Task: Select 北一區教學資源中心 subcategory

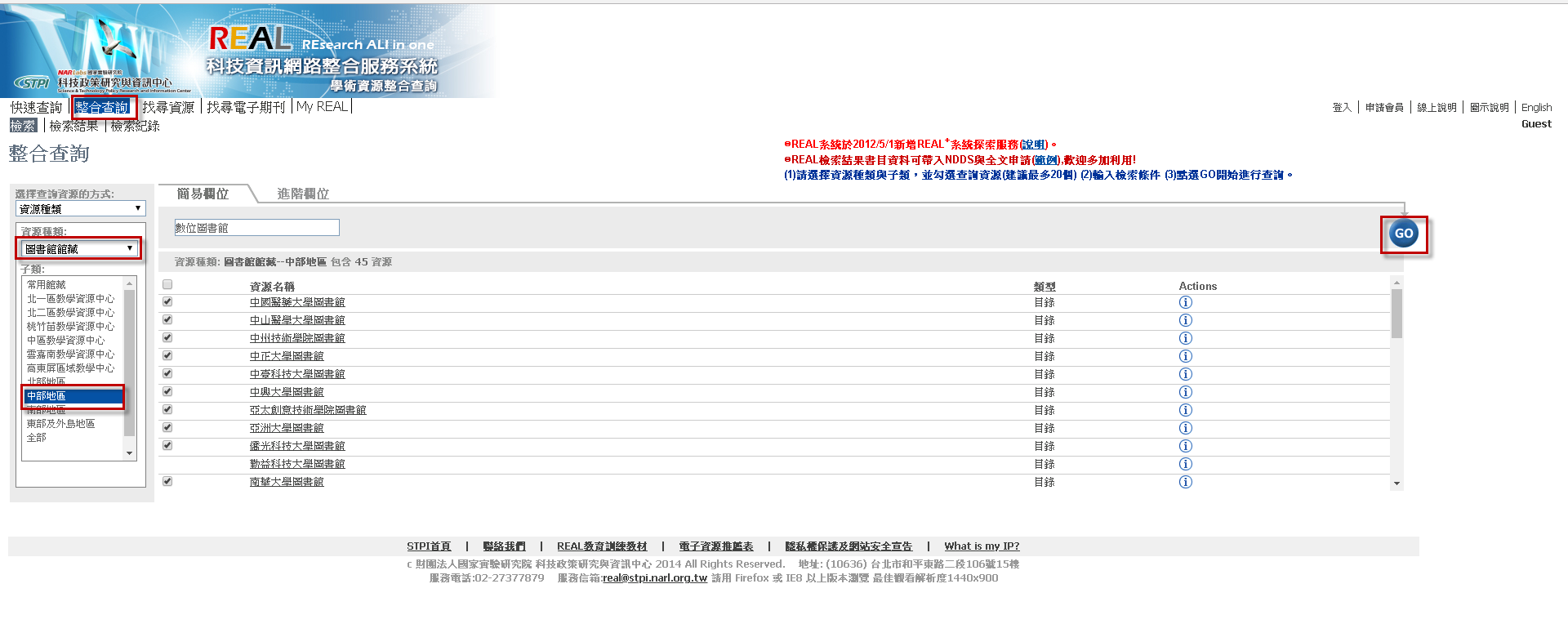Action: (x=70, y=299)
